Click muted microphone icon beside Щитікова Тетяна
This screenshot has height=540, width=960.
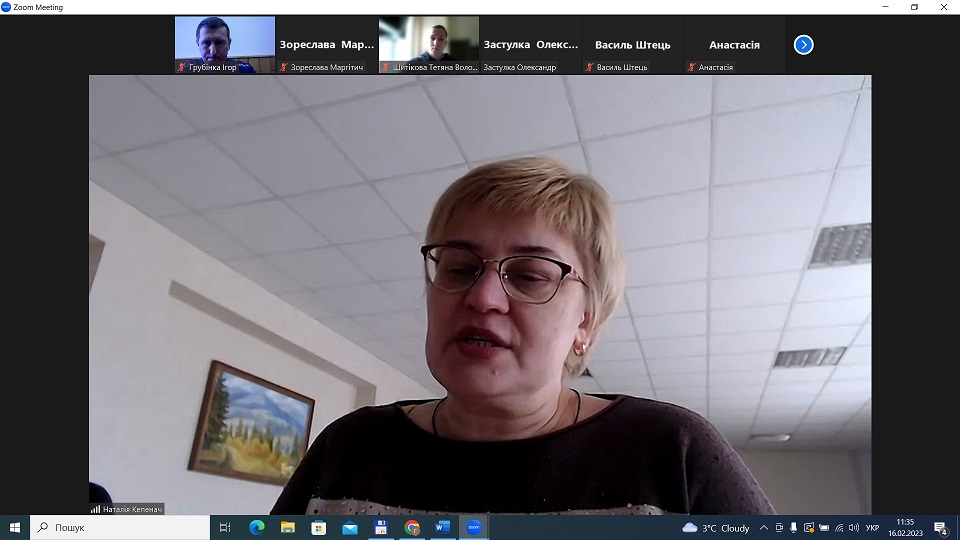385,67
